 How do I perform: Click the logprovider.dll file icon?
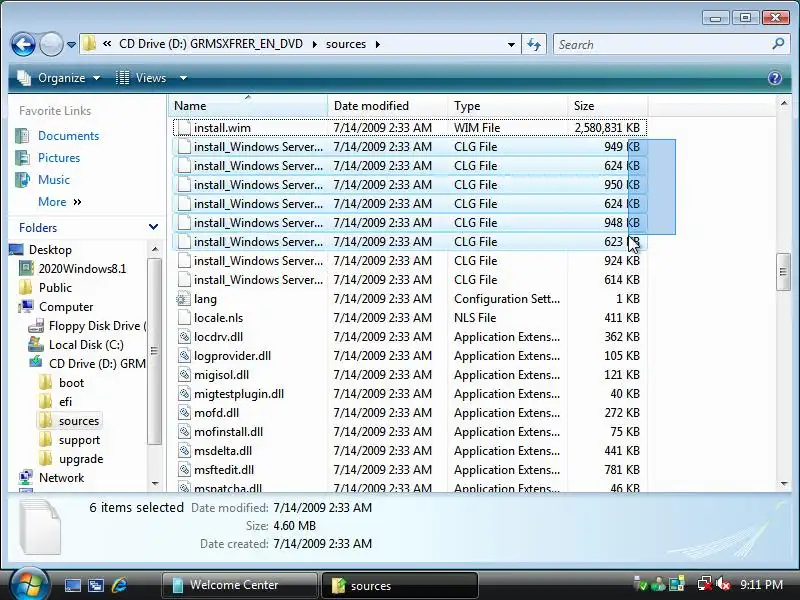tap(184, 356)
